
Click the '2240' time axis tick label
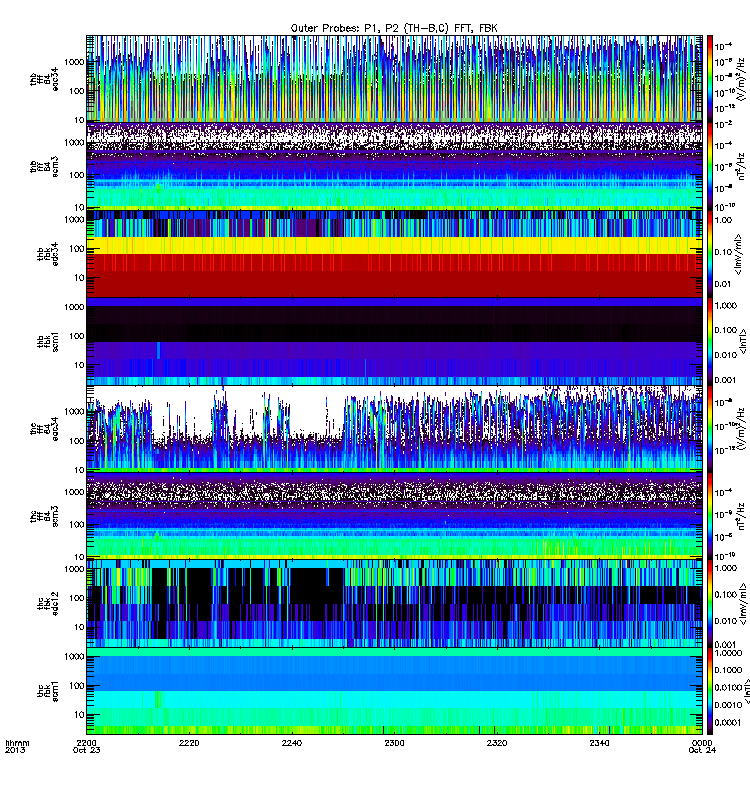[291, 743]
